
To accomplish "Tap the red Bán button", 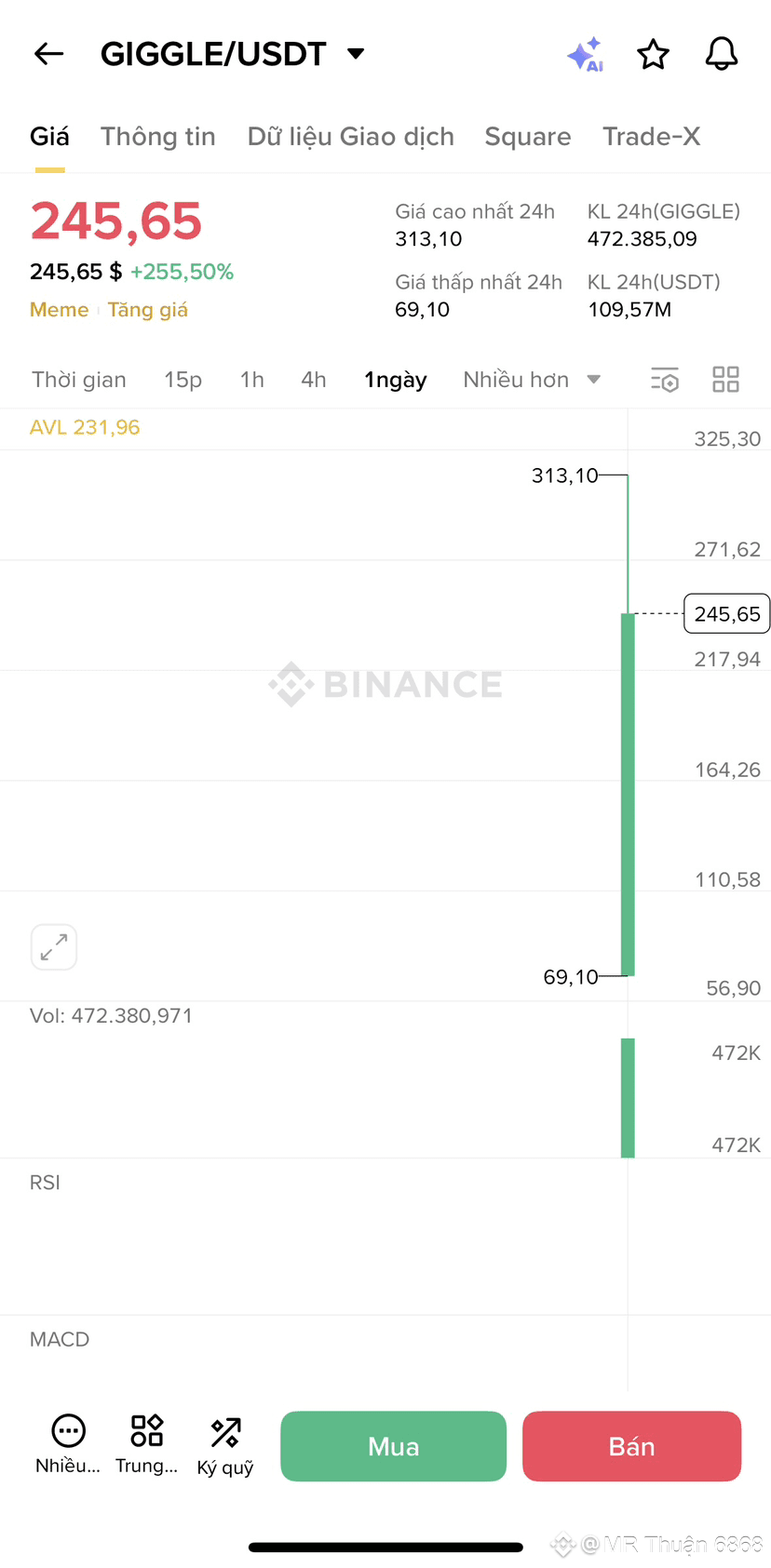I will (x=632, y=1446).
